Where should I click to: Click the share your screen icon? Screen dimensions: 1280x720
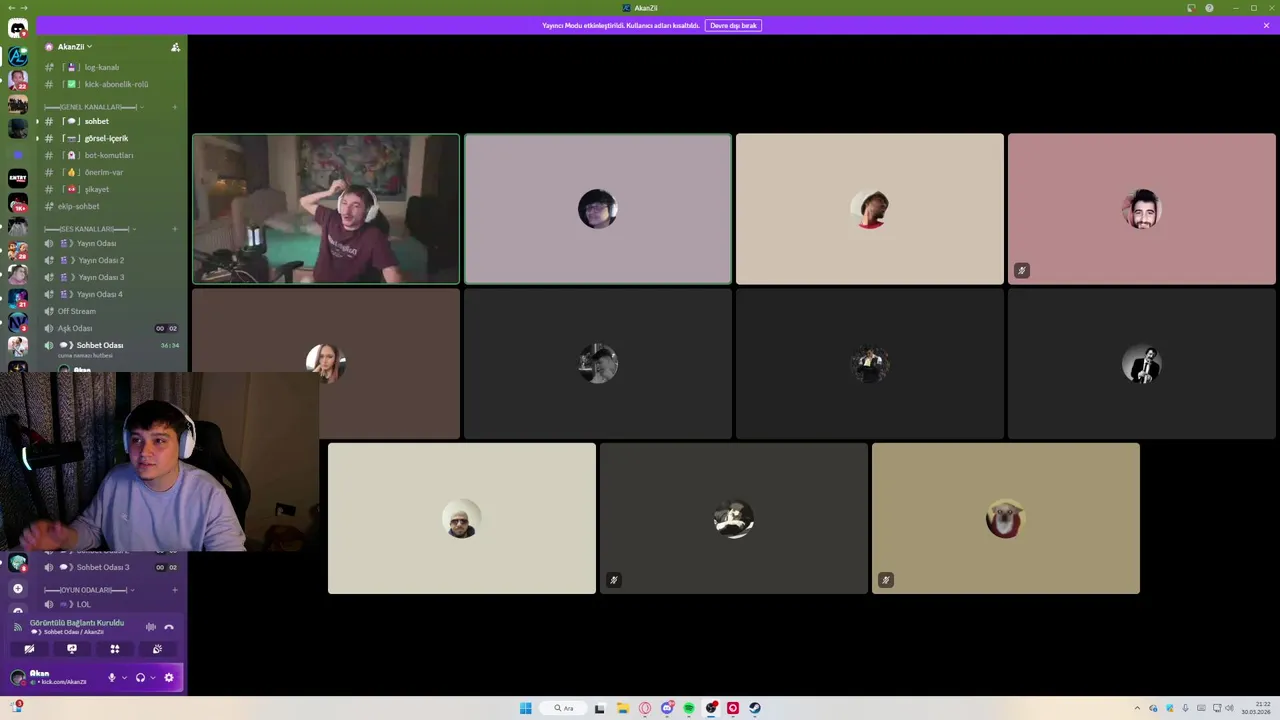[72, 649]
